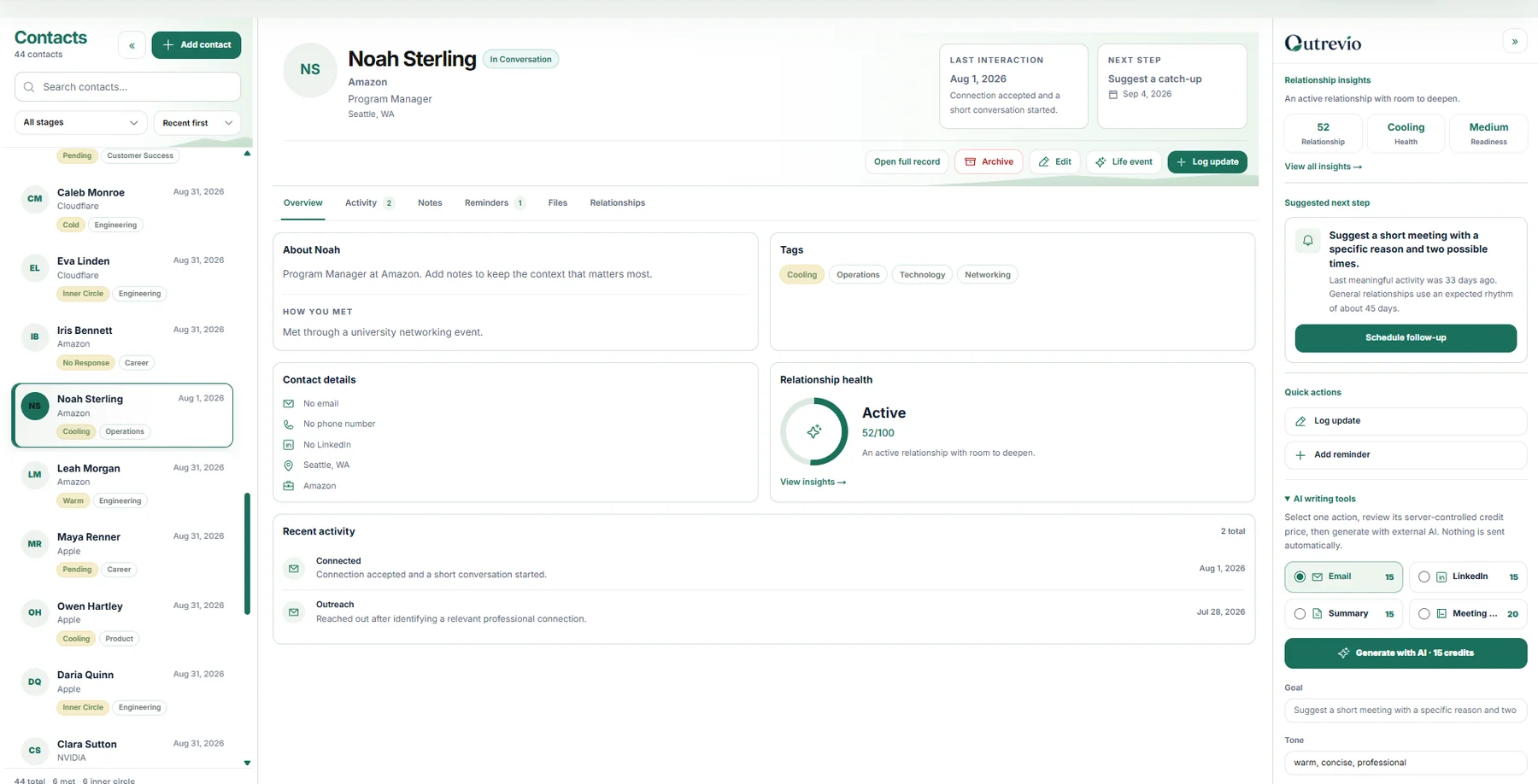Click the phone icon beside No phone number

(289, 424)
